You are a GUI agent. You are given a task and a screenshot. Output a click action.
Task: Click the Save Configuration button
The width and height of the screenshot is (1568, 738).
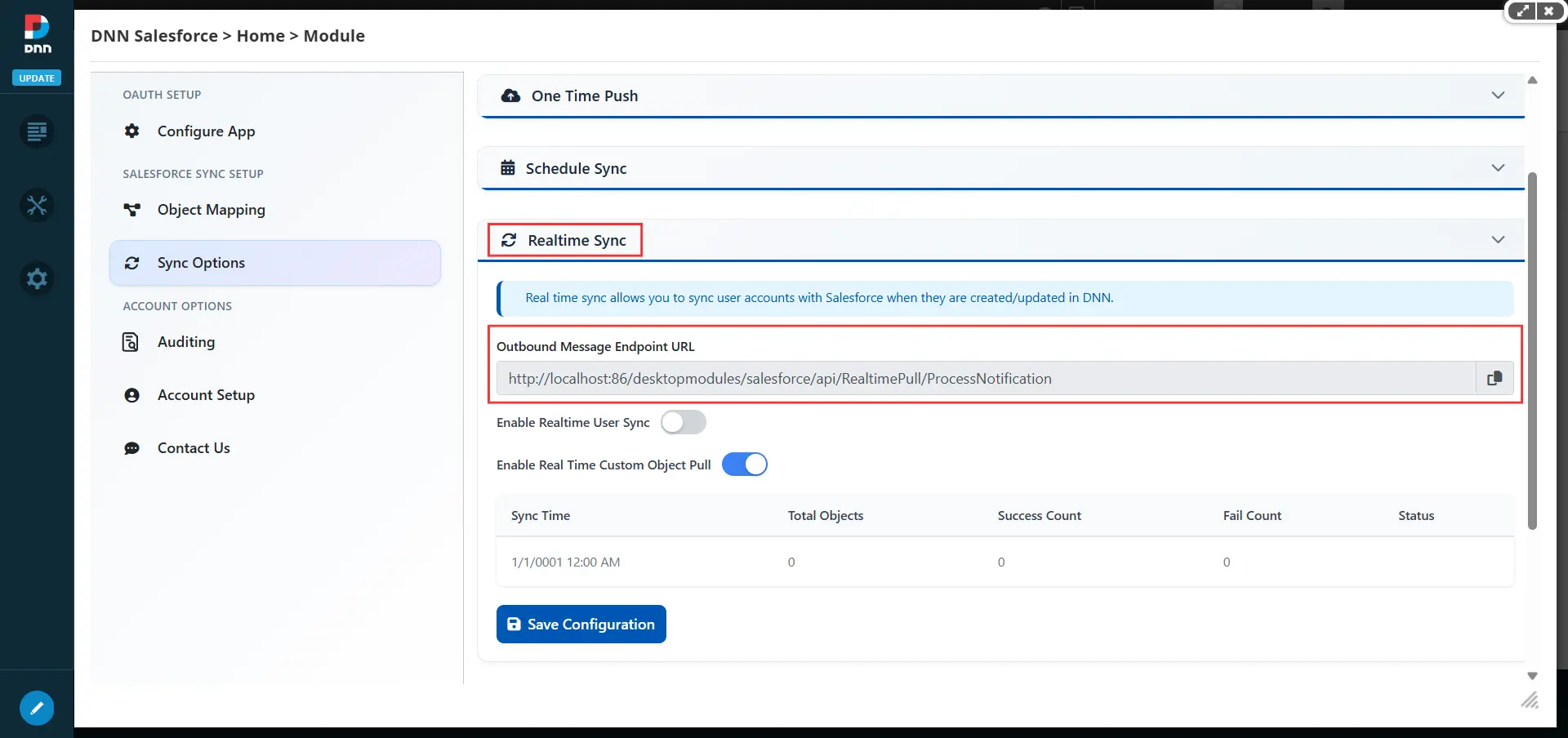581,624
